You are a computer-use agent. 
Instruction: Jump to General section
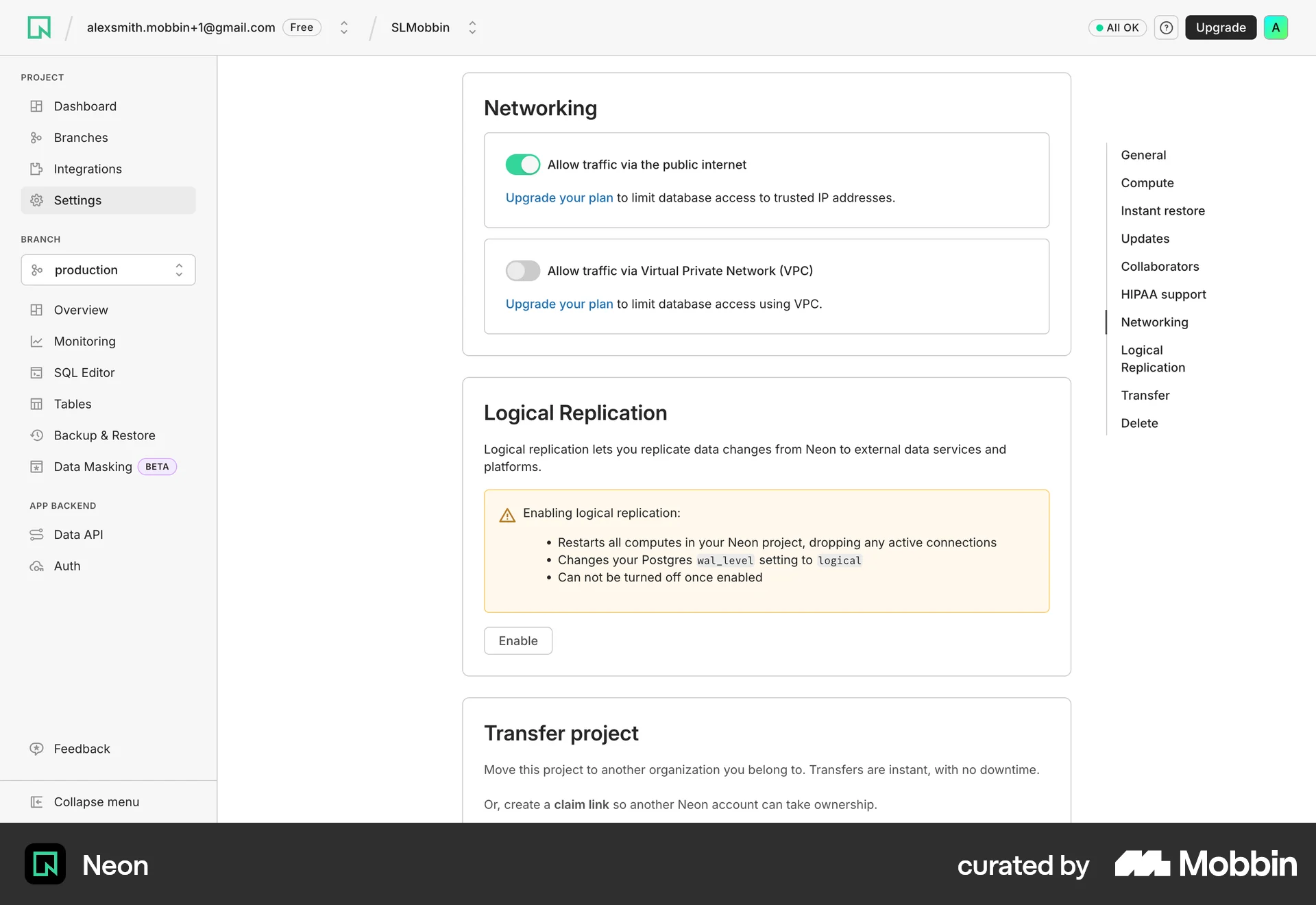point(1143,155)
